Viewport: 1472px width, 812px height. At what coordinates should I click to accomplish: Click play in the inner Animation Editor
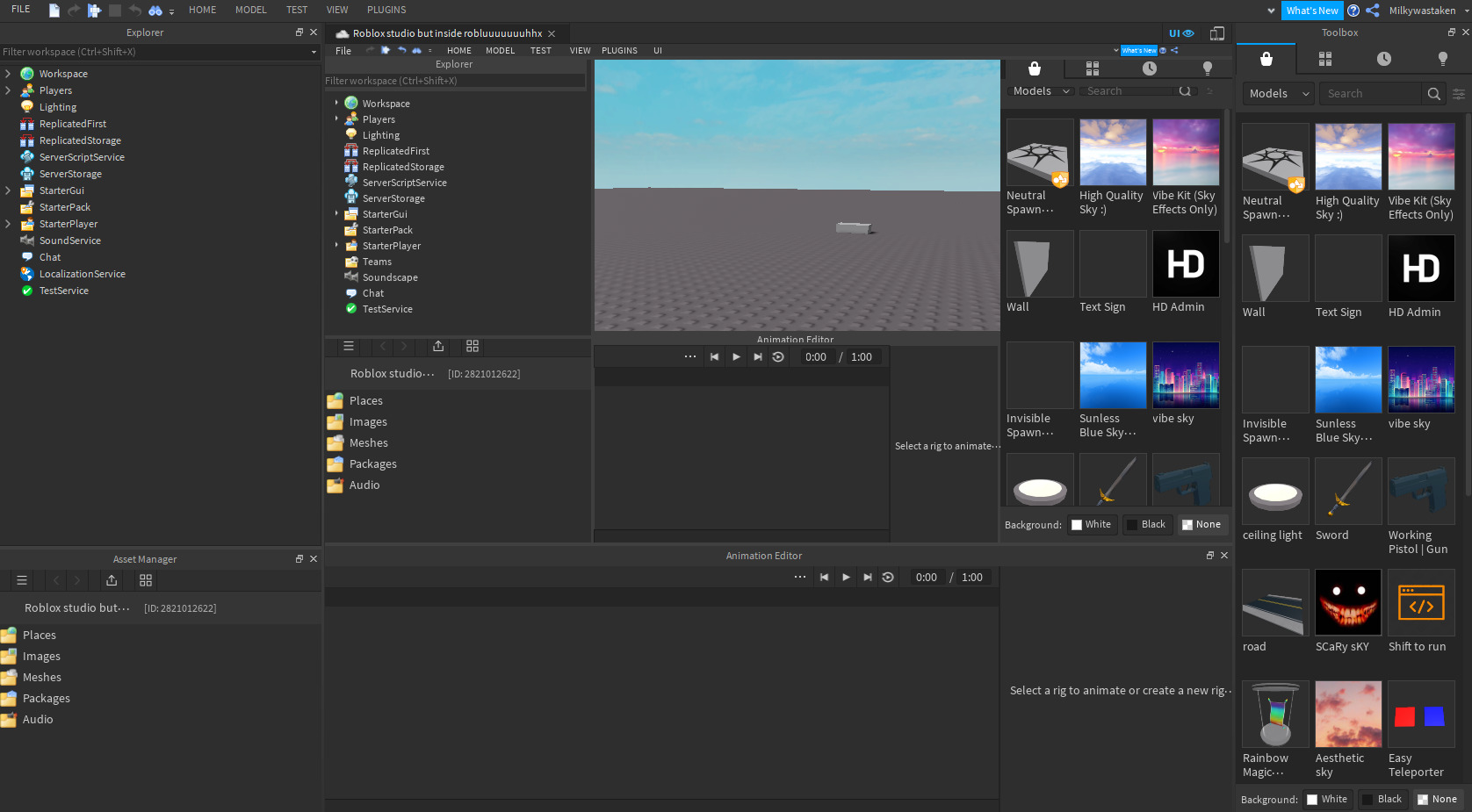(x=736, y=357)
